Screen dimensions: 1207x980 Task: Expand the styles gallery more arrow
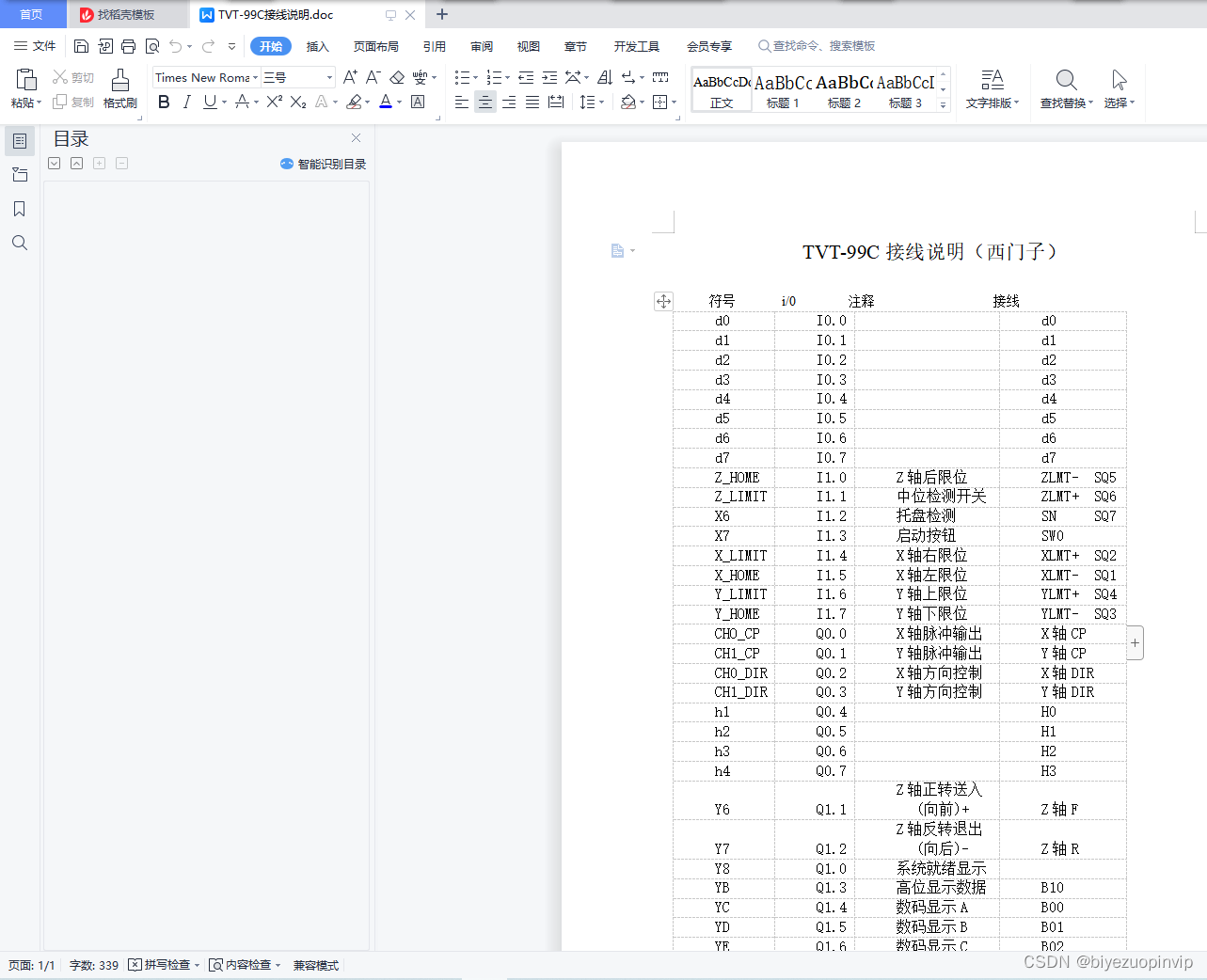944,105
